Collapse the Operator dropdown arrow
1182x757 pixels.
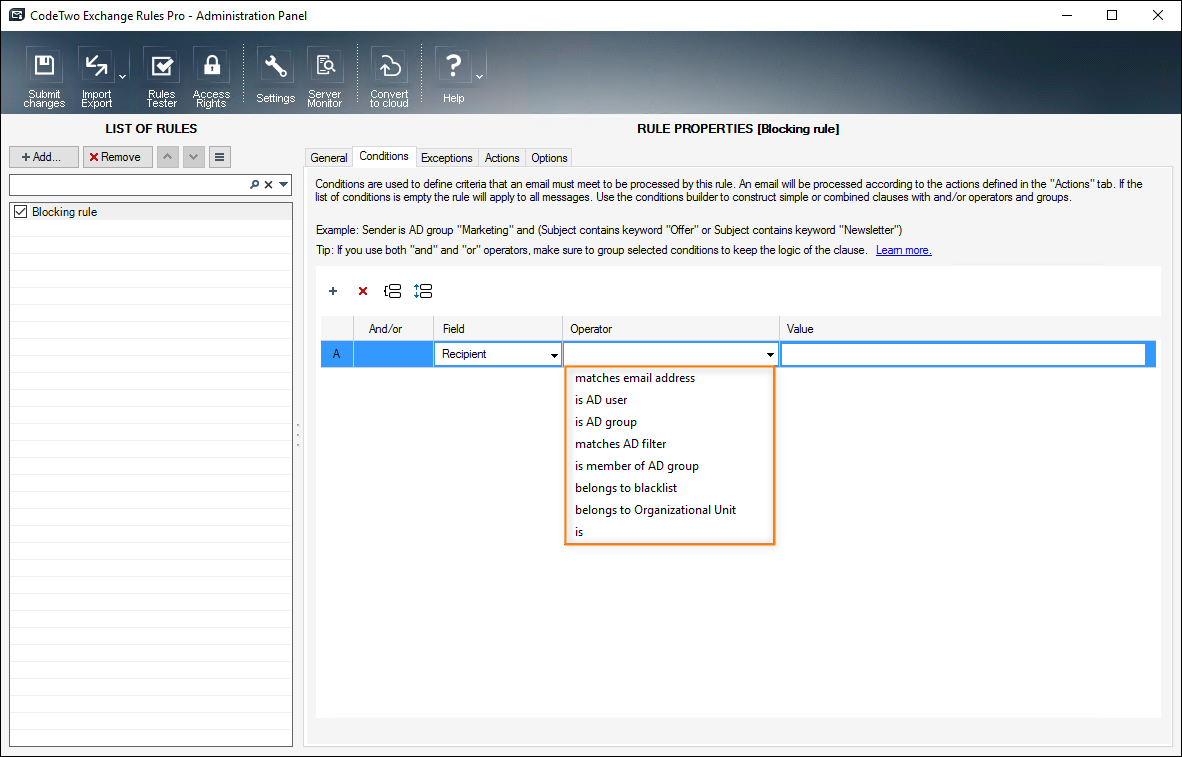tap(770, 355)
